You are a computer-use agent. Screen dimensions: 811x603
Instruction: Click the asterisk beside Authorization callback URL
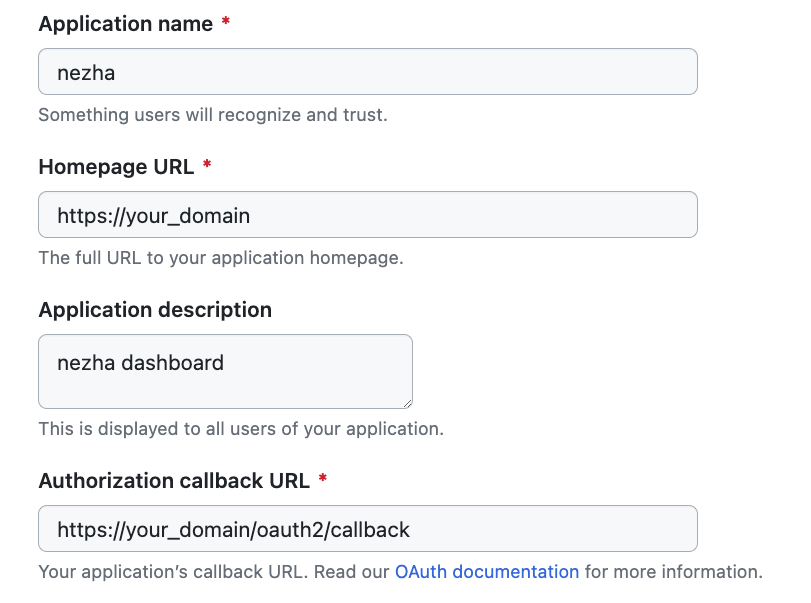322,480
